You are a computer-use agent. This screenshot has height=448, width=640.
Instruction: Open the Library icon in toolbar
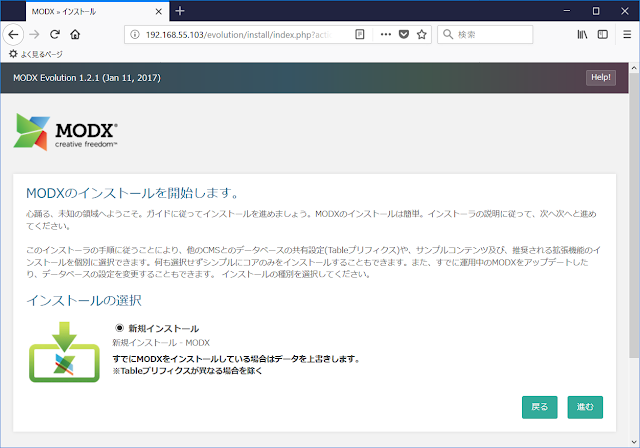point(582,35)
